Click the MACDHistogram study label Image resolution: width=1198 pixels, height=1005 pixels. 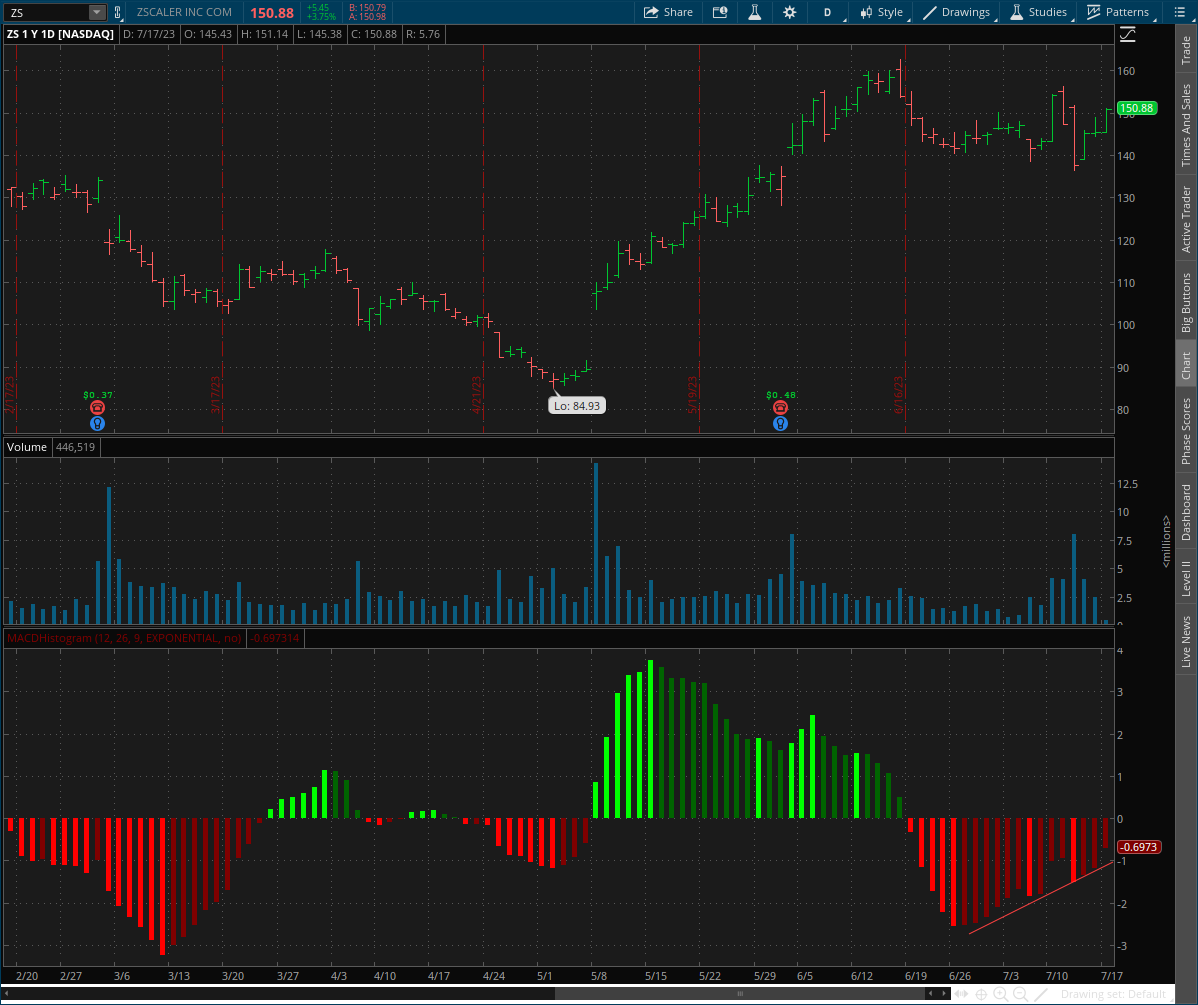(125, 638)
